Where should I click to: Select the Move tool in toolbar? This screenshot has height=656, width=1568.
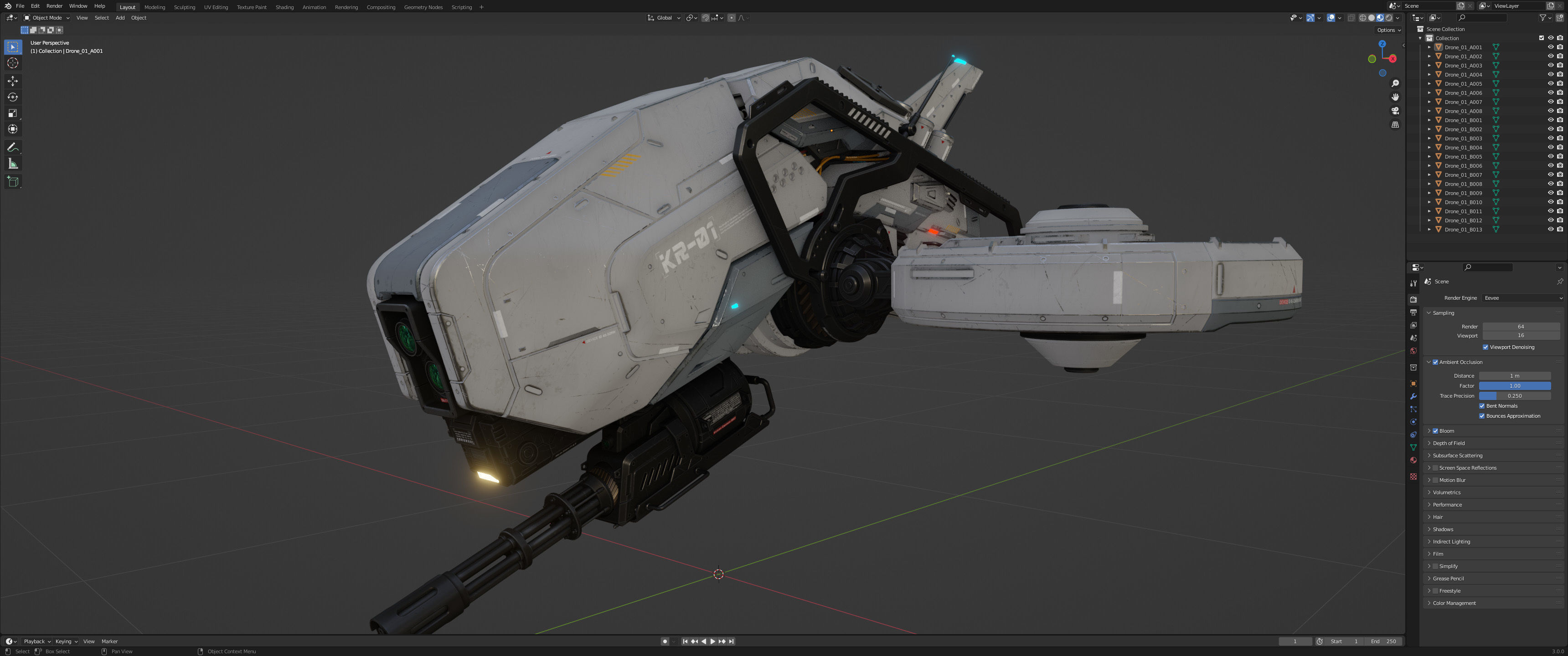click(13, 81)
